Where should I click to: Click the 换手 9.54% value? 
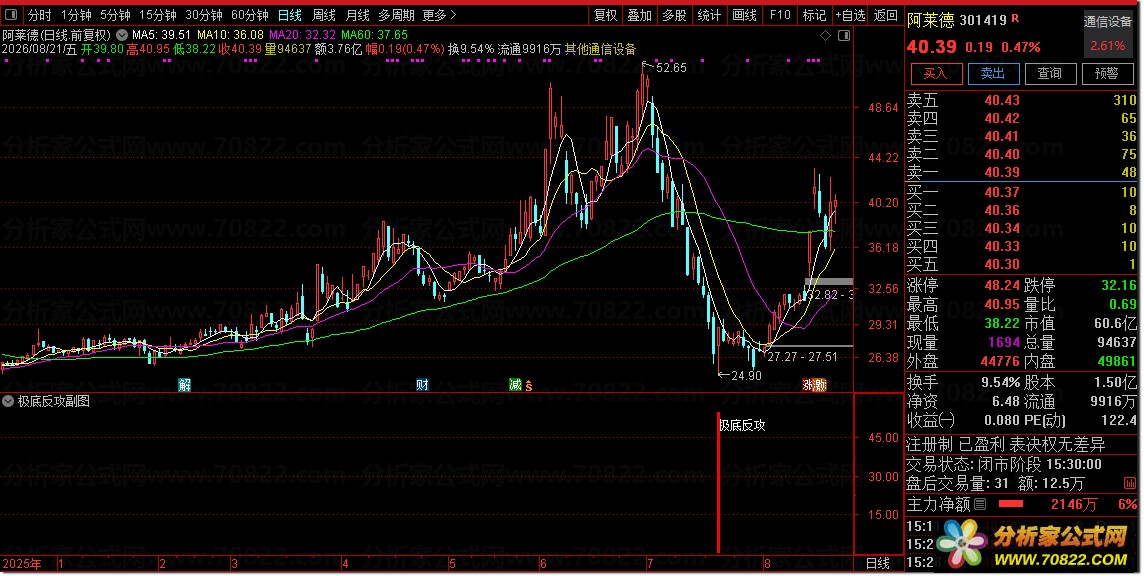click(1000, 383)
